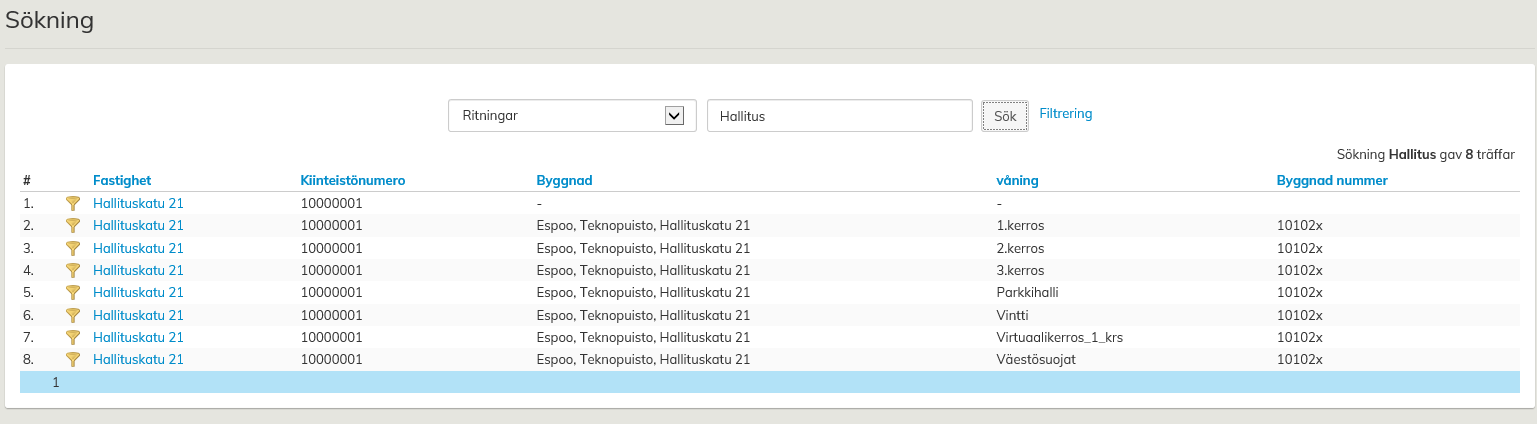
Task: Select page 1 in the pagination bar
Action: (x=56, y=382)
